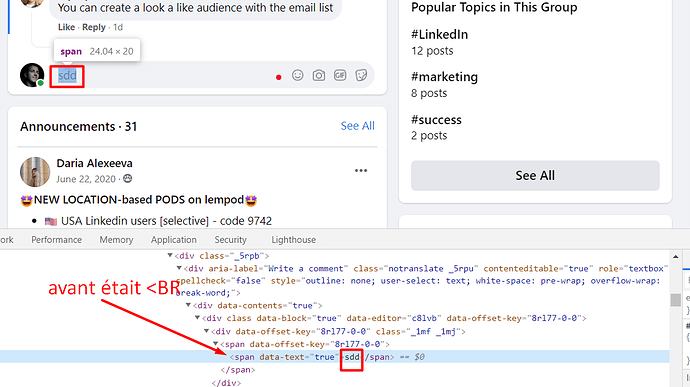Click your profile avatar beside comment box
Screen dimensions: 690x387
tap(32, 75)
